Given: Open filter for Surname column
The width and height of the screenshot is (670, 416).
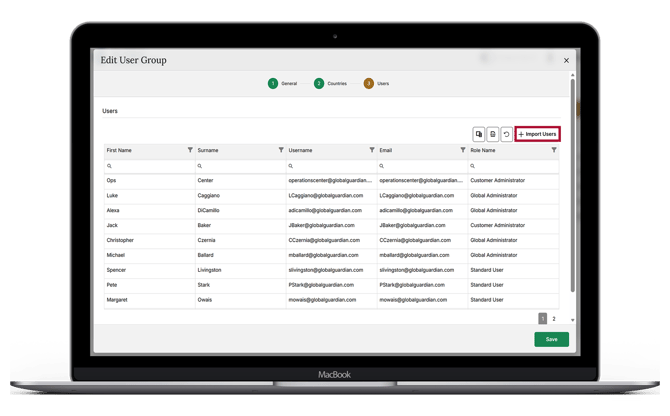Looking at the screenshot, I should pos(281,150).
